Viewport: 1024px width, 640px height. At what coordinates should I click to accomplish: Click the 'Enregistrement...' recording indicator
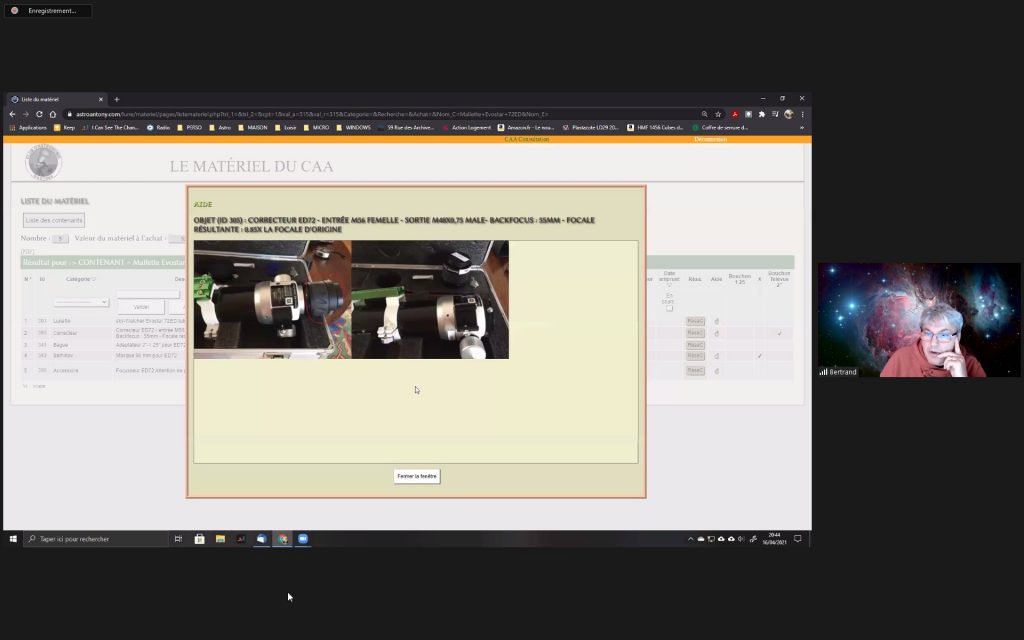(x=48, y=10)
